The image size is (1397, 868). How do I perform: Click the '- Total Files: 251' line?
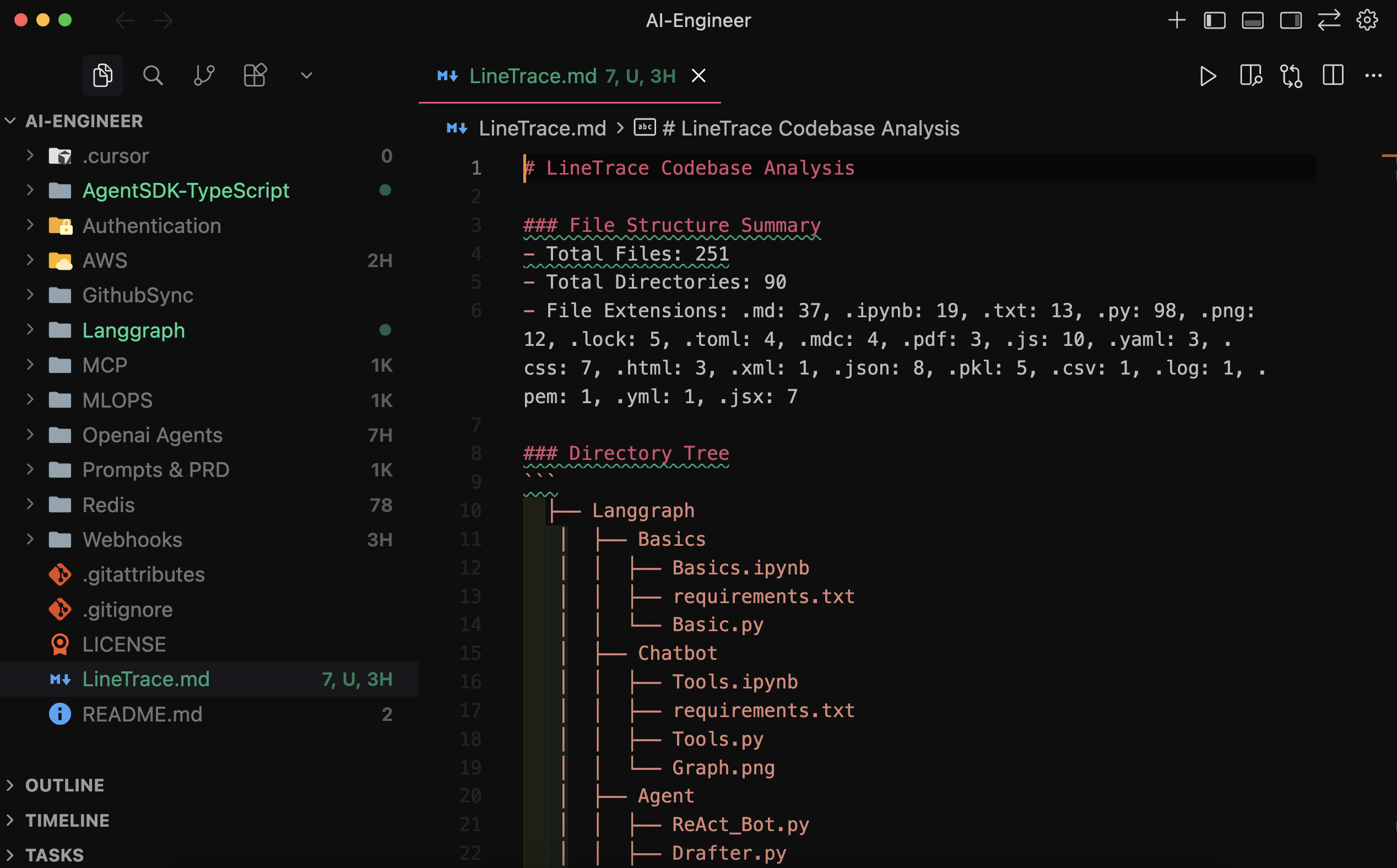(626, 254)
